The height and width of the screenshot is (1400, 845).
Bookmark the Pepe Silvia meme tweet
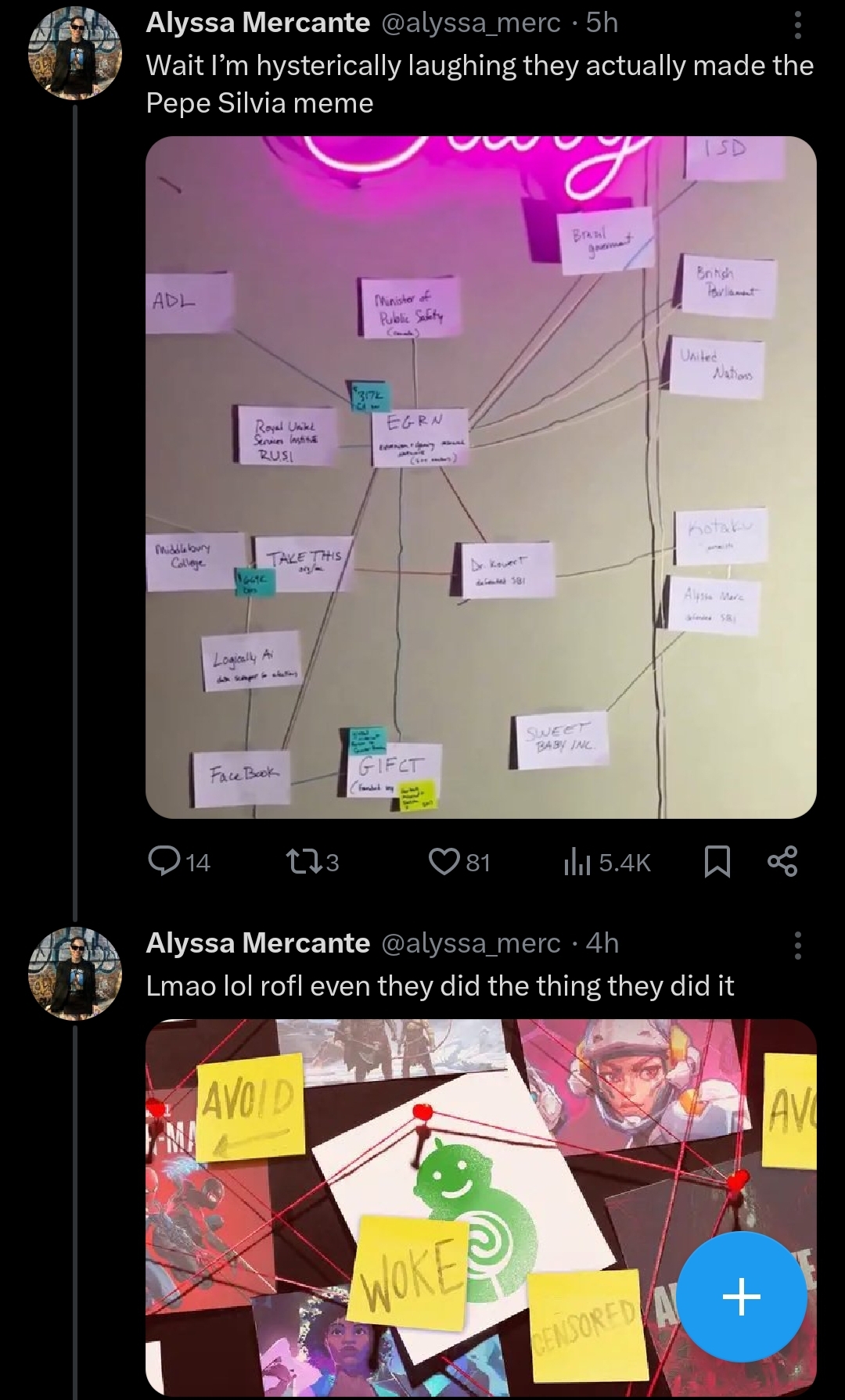point(717,862)
